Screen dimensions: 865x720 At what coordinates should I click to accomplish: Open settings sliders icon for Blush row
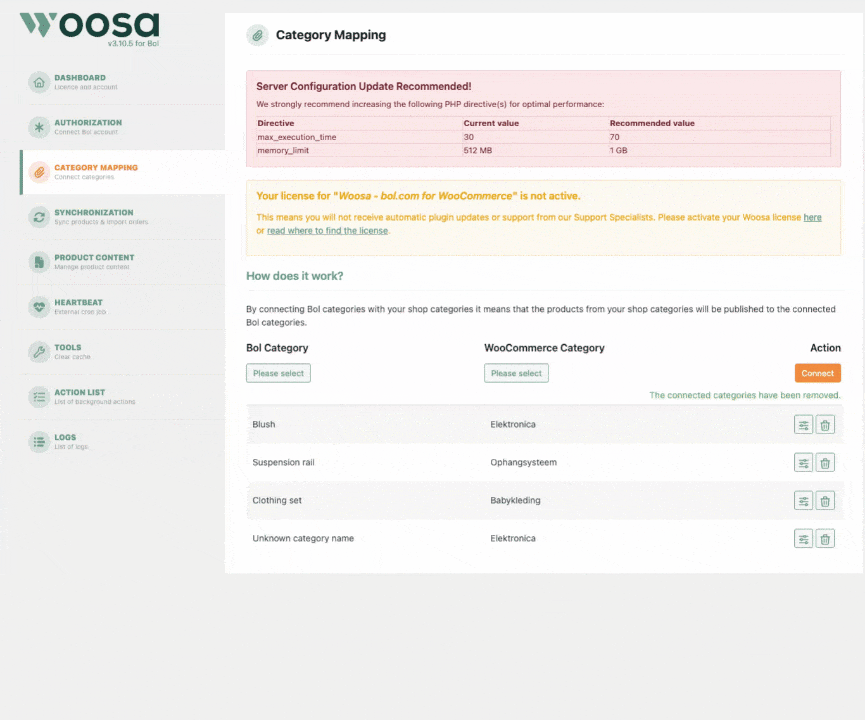tap(803, 425)
